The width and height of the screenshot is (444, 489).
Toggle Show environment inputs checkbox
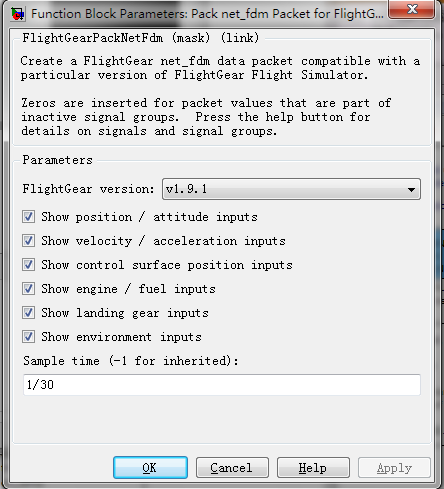click(28, 337)
